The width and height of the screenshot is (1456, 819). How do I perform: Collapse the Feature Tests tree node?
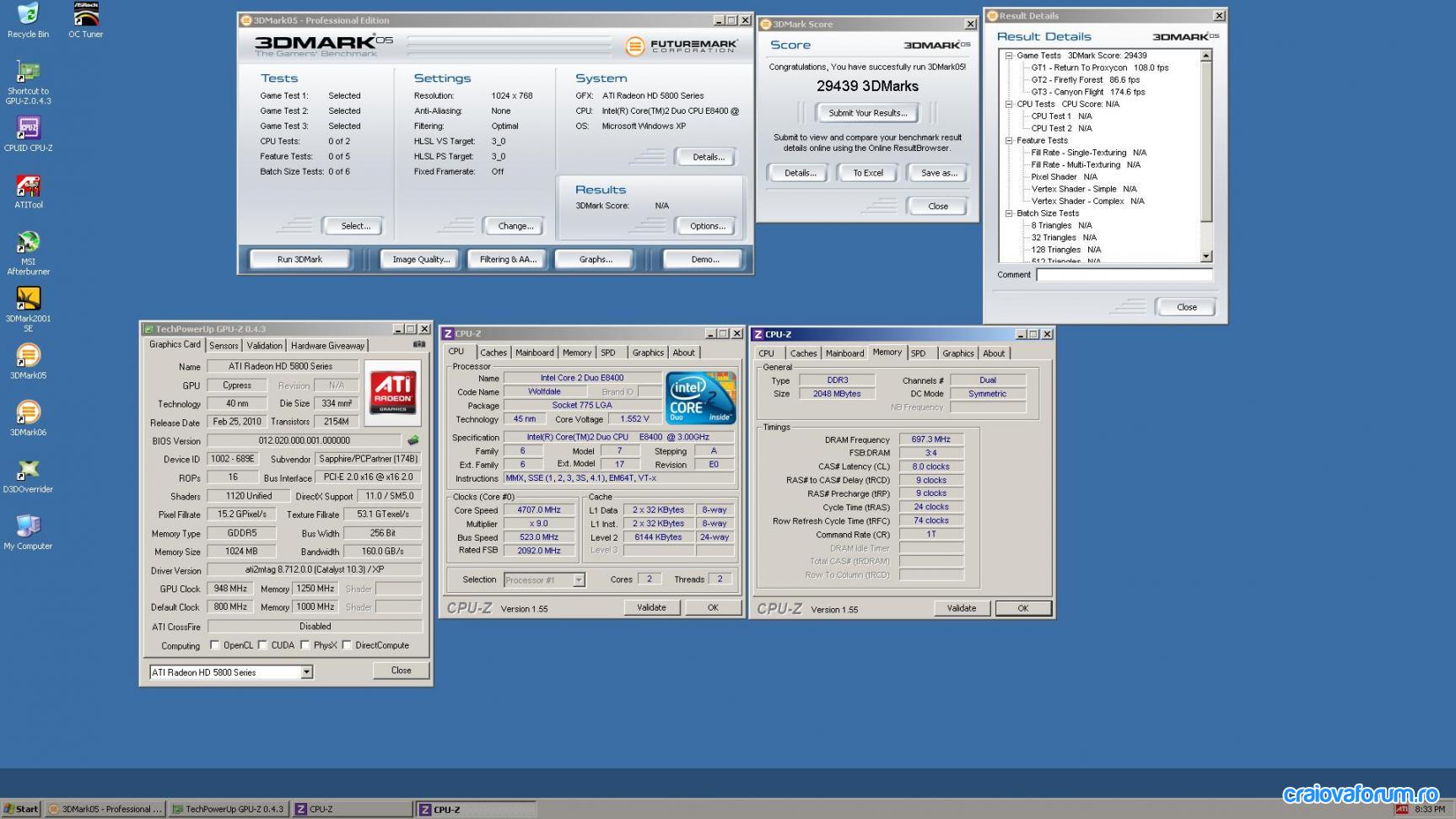coord(1009,141)
